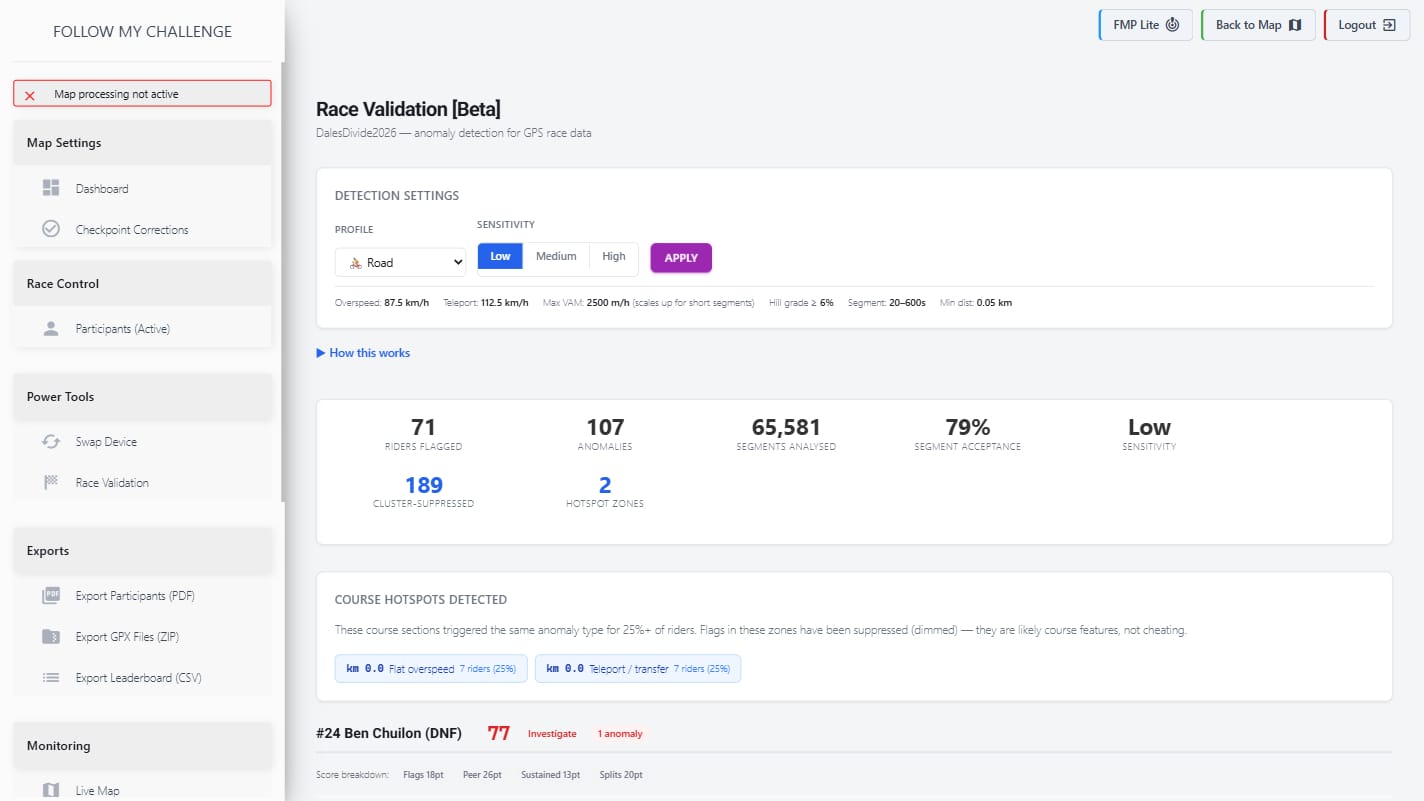Click the Logout button

(x=1366, y=25)
